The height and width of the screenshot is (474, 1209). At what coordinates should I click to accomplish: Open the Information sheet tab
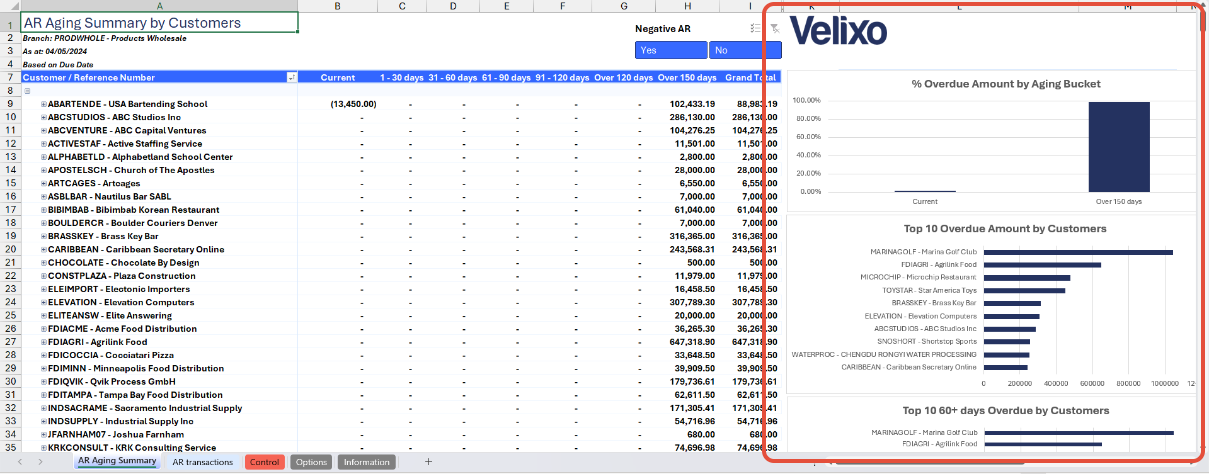click(366, 462)
